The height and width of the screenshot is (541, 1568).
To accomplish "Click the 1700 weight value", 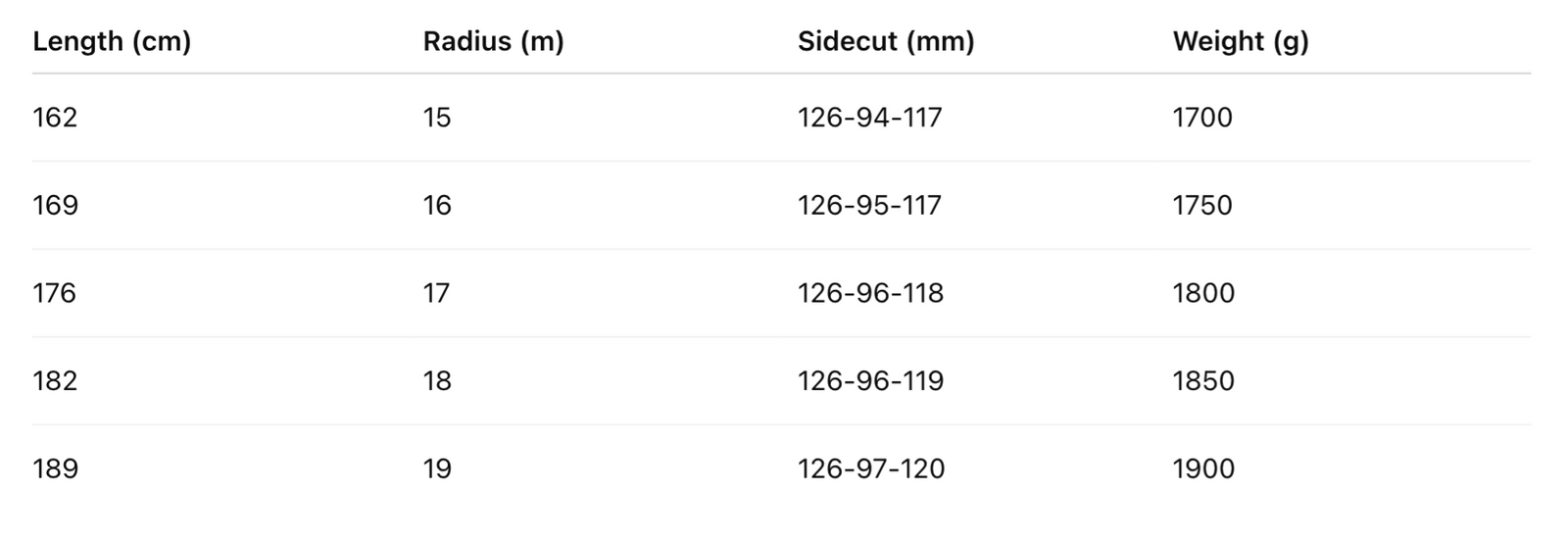I will 1202,118.
